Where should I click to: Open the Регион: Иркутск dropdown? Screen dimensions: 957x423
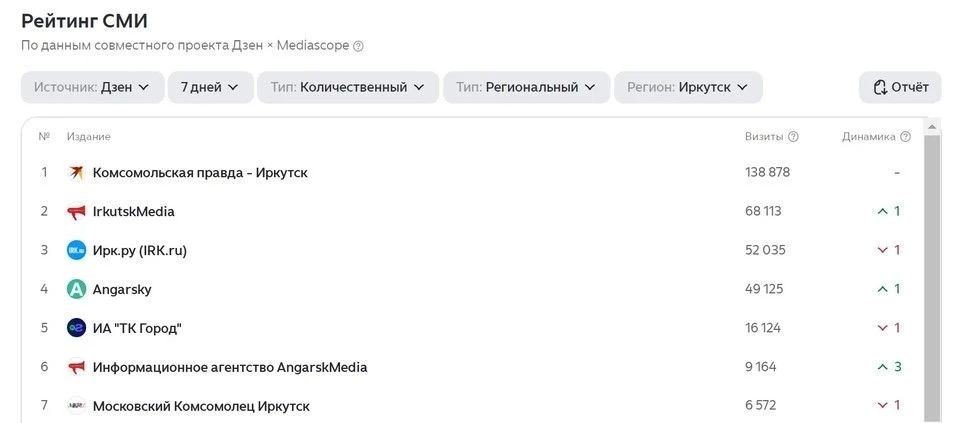click(688, 87)
